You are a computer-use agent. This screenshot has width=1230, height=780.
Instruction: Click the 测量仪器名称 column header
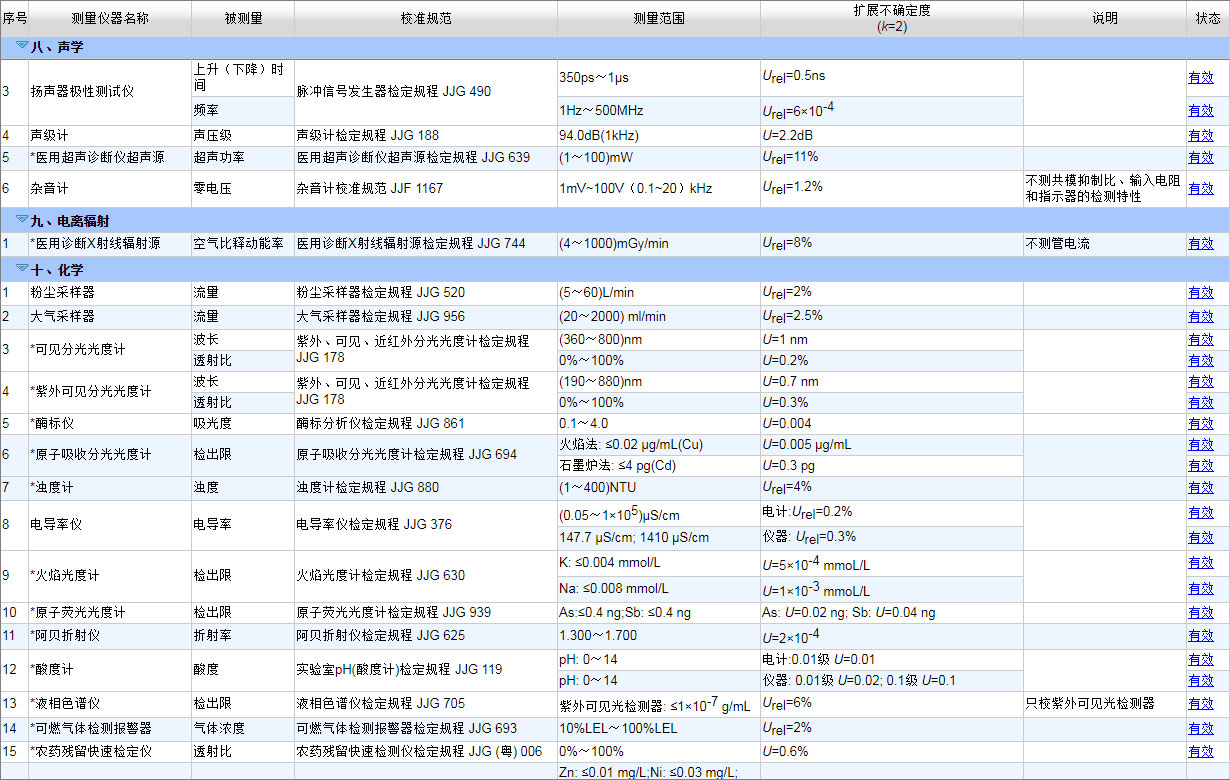pyautogui.click(x=110, y=19)
